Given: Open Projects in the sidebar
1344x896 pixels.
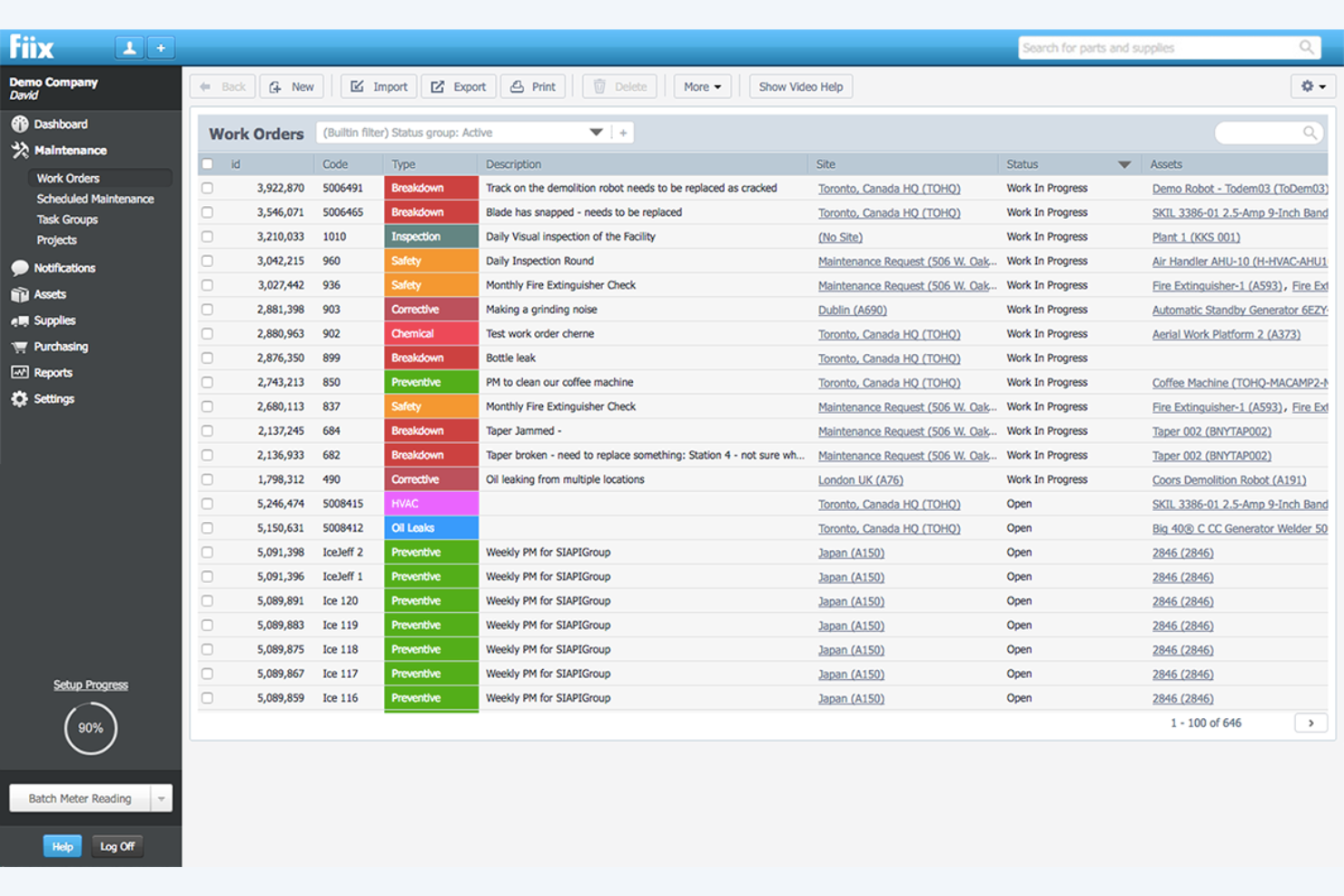Looking at the screenshot, I should [x=56, y=241].
